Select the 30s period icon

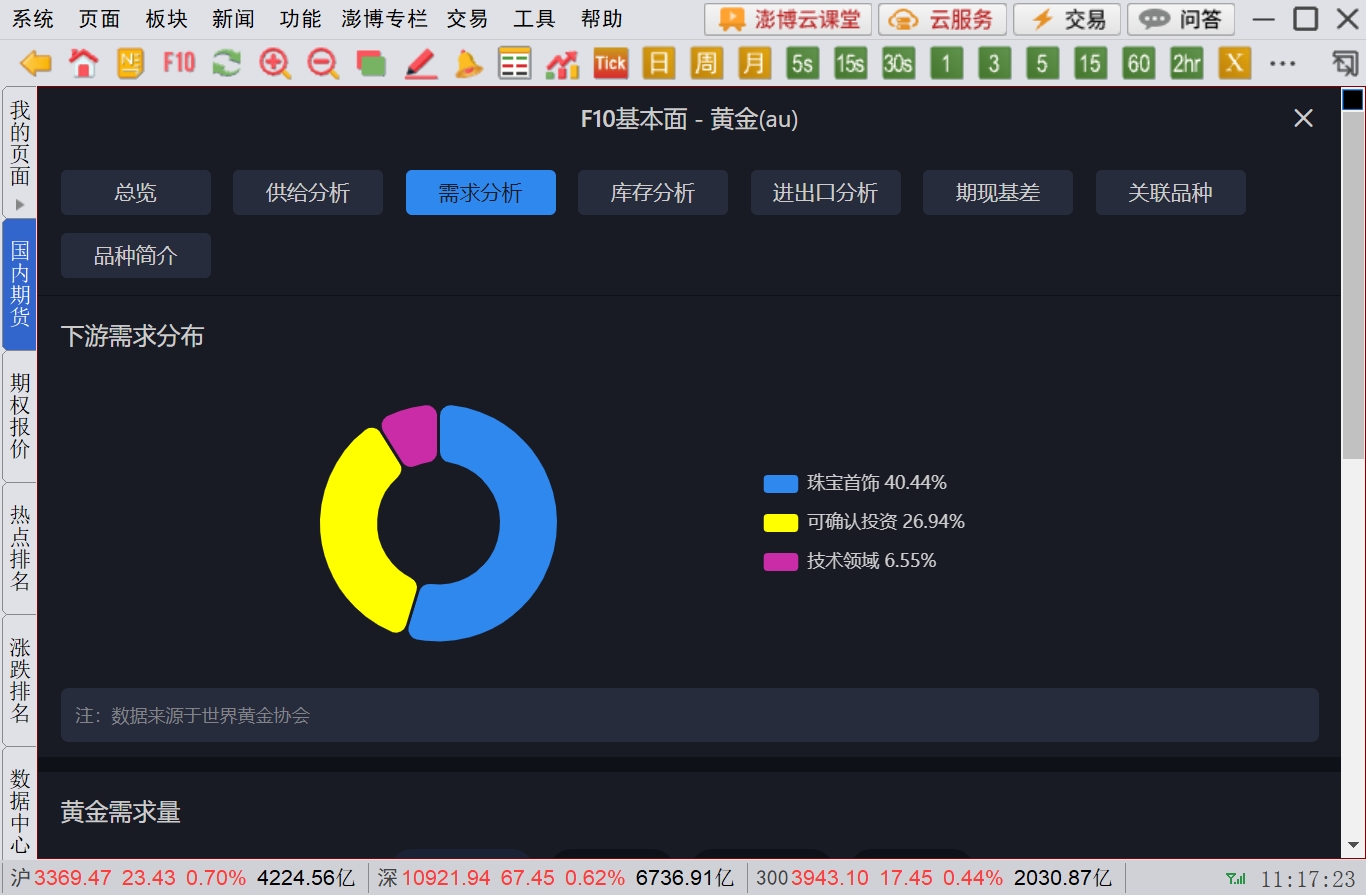898,64
